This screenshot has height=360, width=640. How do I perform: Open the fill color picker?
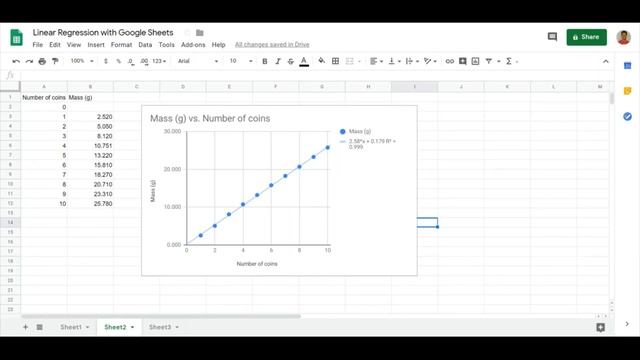pyautogui.click(x=322, y=61)
